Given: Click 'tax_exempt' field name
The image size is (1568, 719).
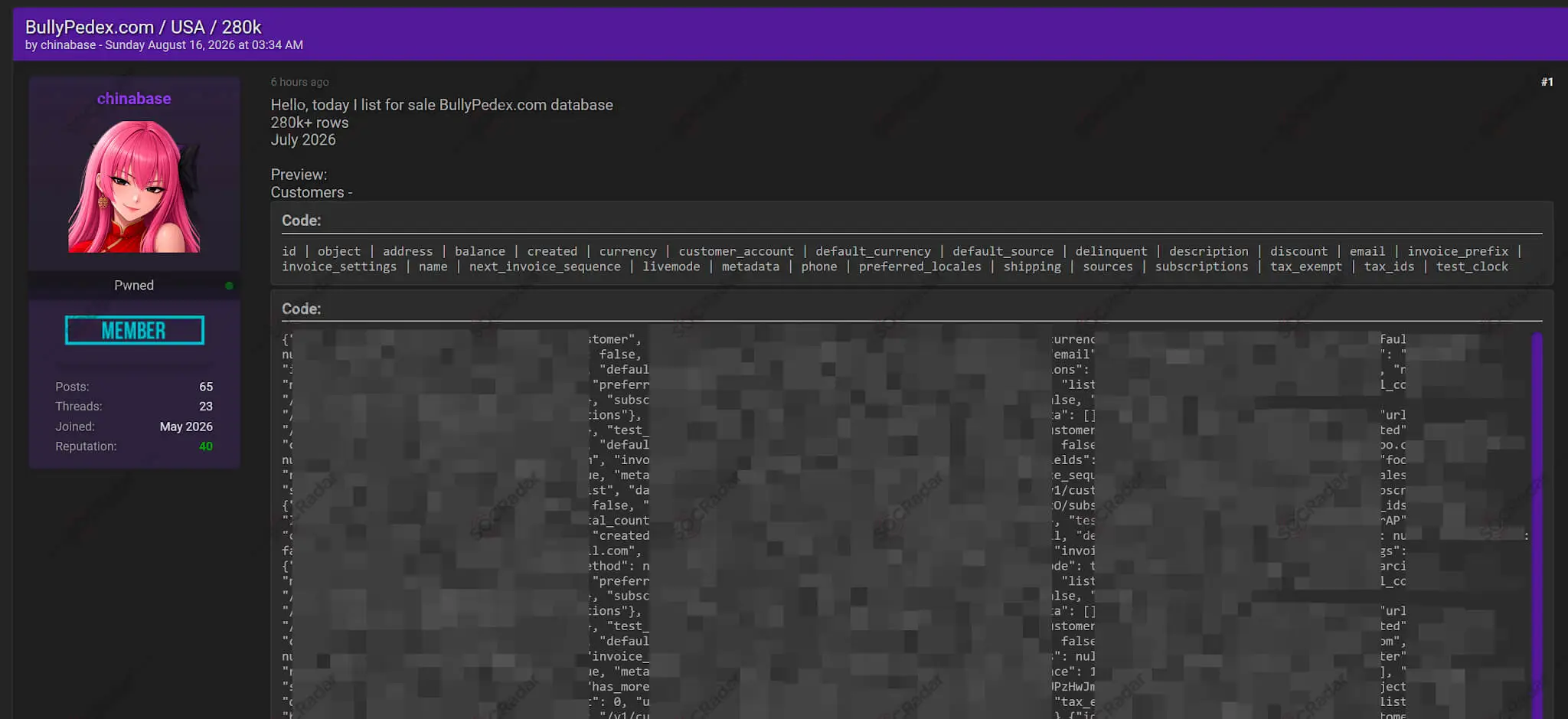Looking at the screenshot, I should [x=1306, y=266].
